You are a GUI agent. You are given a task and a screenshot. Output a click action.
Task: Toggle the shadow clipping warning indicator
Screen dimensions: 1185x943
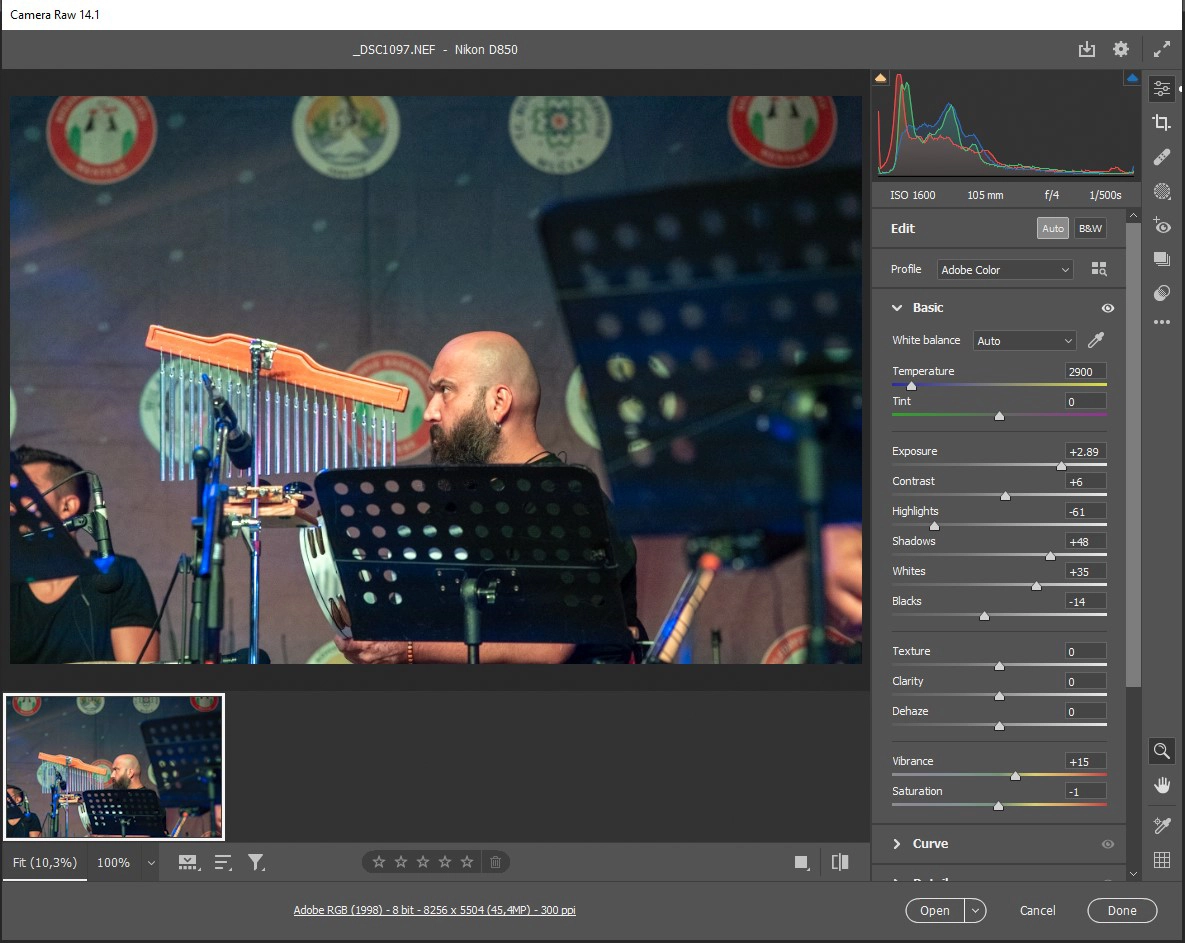click(x=881, y=78)
